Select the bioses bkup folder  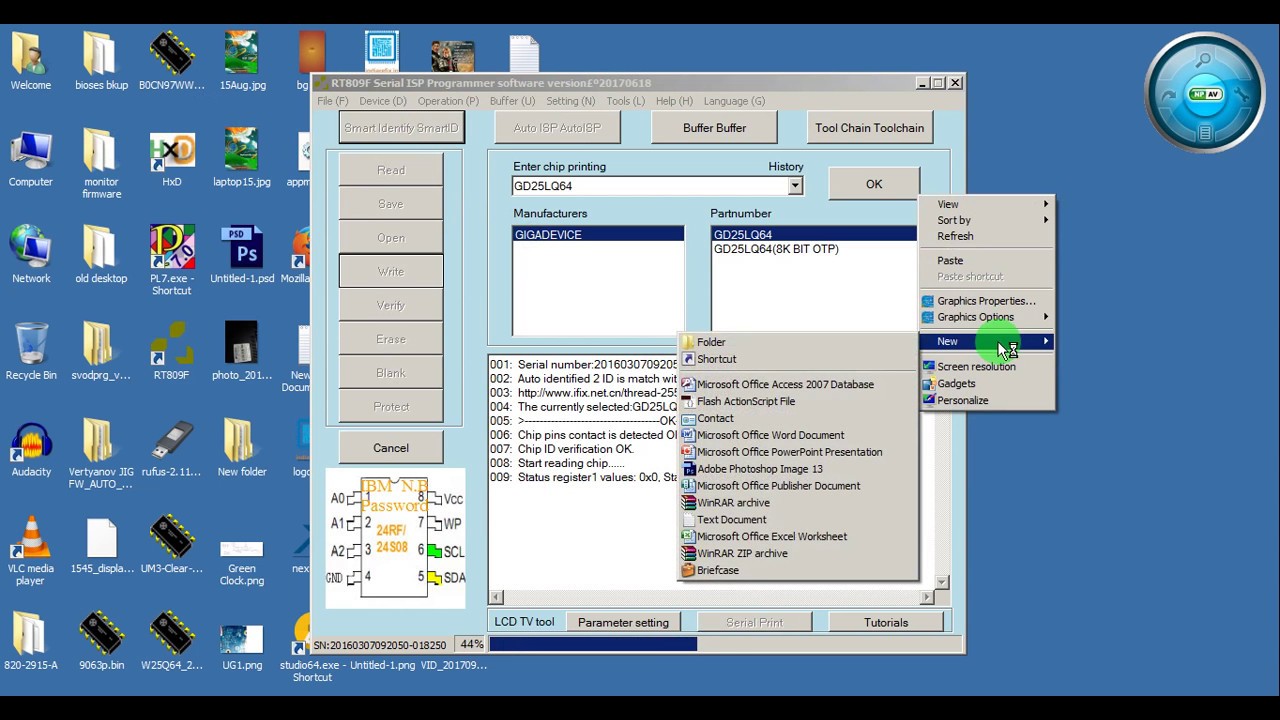pyautogui.click(x=101, y=60)
